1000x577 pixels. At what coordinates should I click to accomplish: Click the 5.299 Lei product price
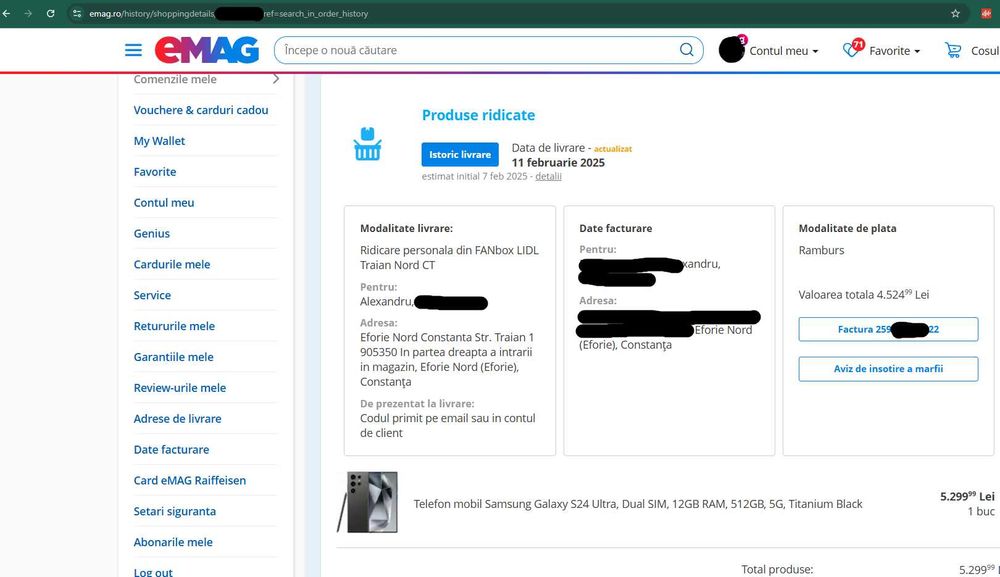click(967, 496)
